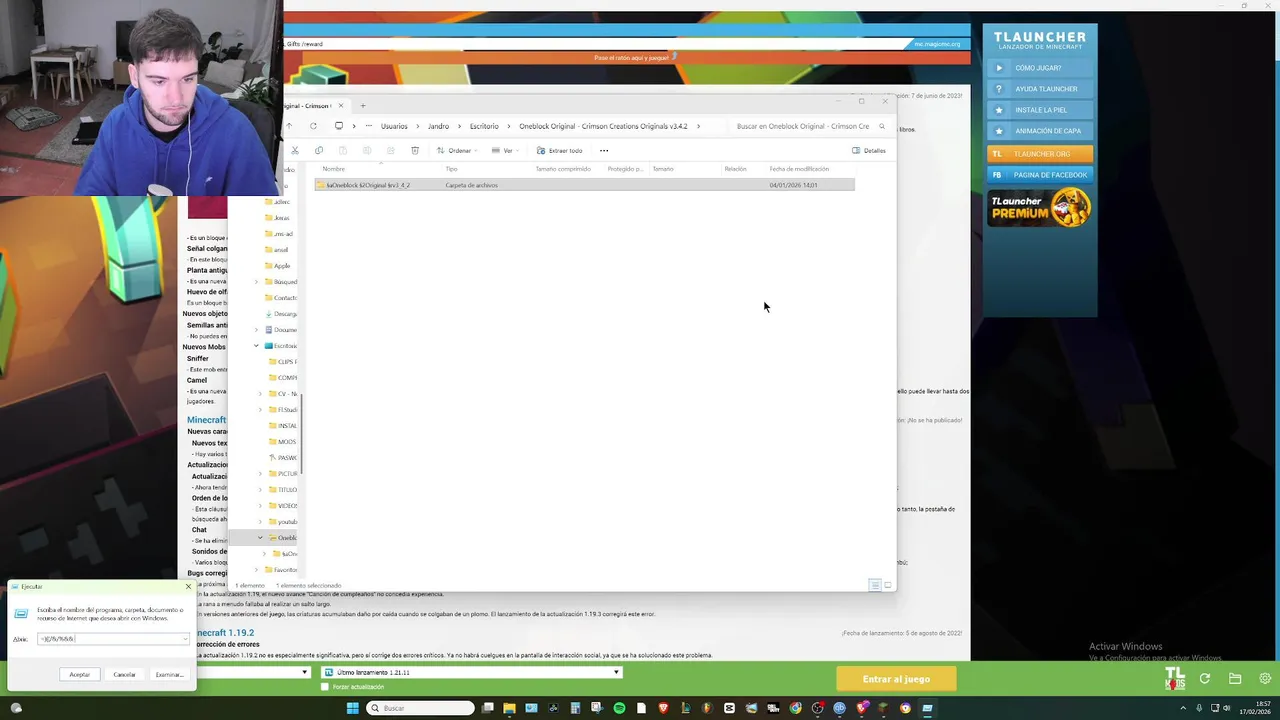This screenshot has width=1280, height=720.
Task: Click taskbar Buscar search box
Action: [x=419, y=708]
